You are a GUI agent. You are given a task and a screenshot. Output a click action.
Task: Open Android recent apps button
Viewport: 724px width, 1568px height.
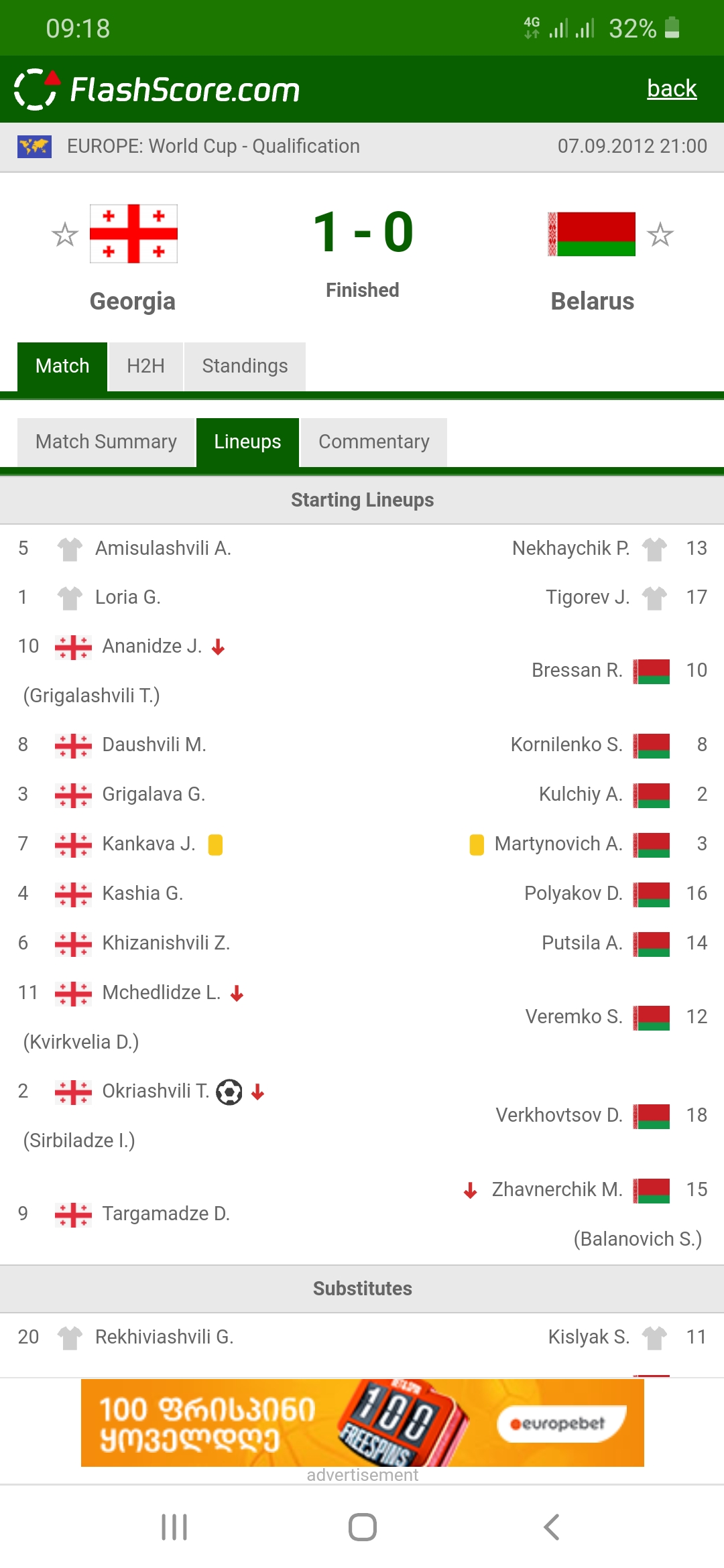[174, 1527]
